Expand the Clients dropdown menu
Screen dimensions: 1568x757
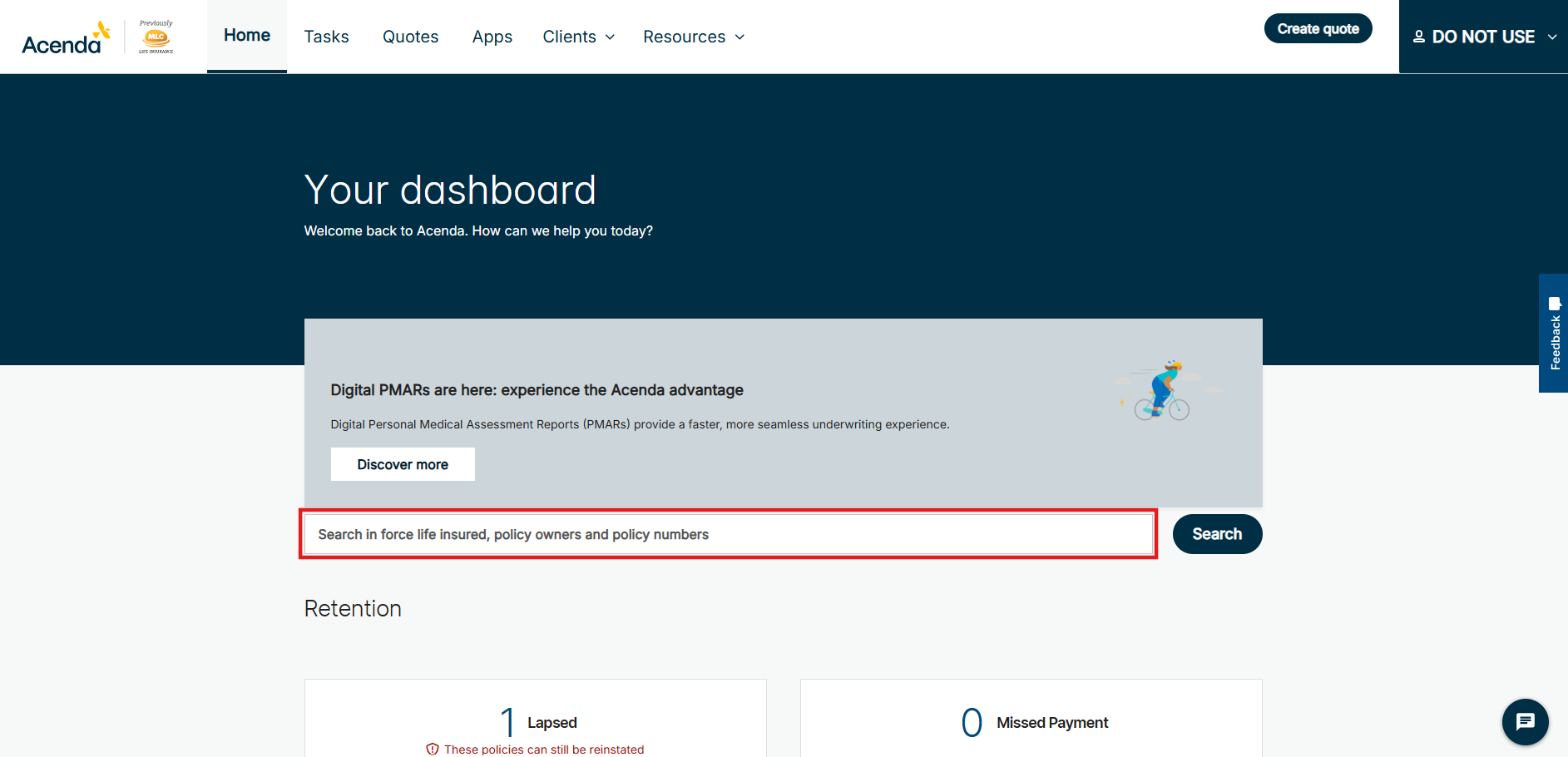pyautogui.click(x=578, y=37)
